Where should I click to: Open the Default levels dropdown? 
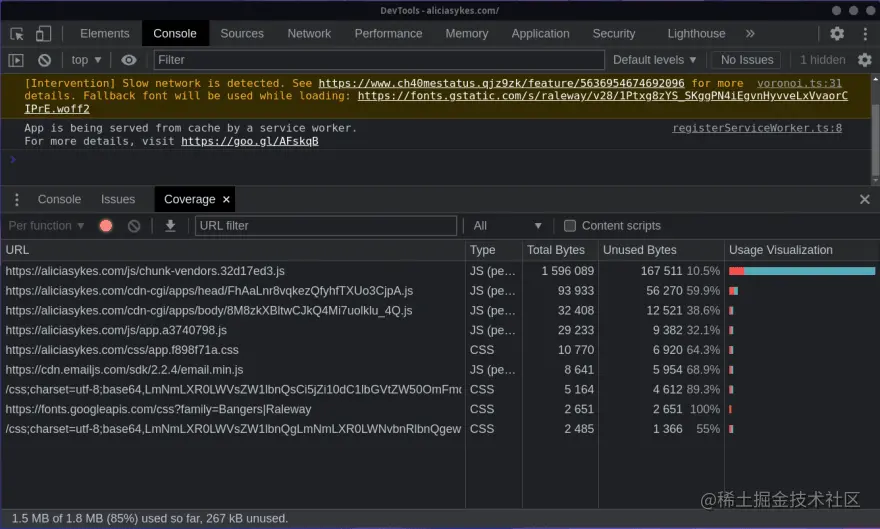point(654,60)
